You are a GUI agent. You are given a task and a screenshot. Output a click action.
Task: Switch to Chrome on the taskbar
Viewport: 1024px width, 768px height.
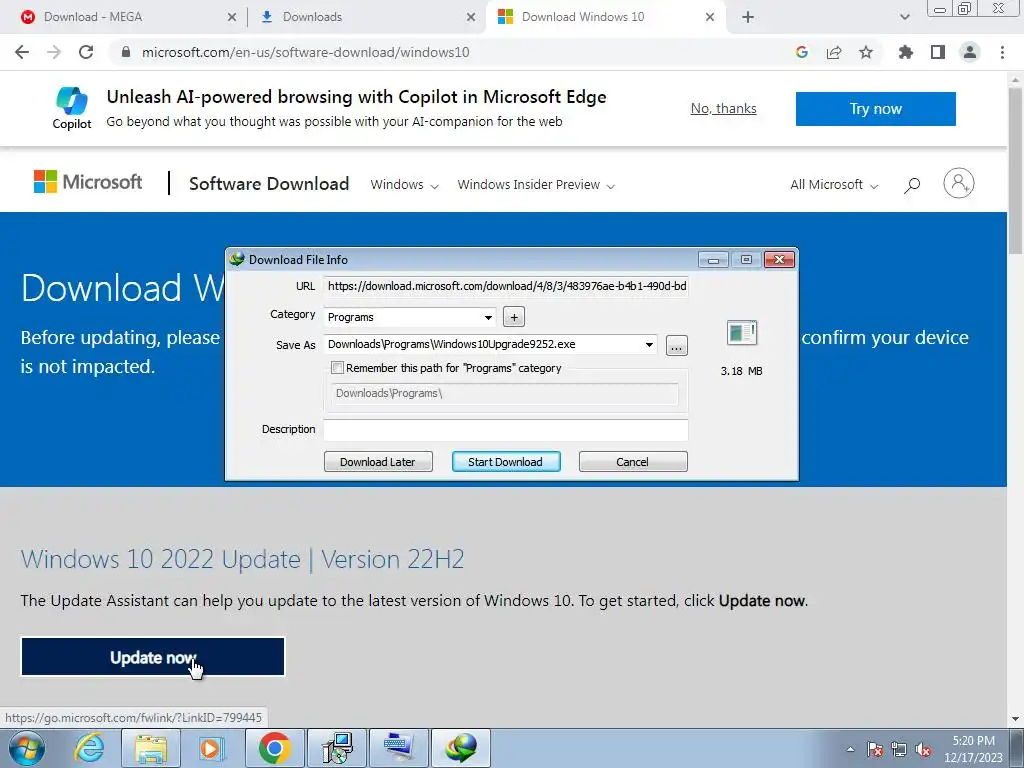coord(274,748)
